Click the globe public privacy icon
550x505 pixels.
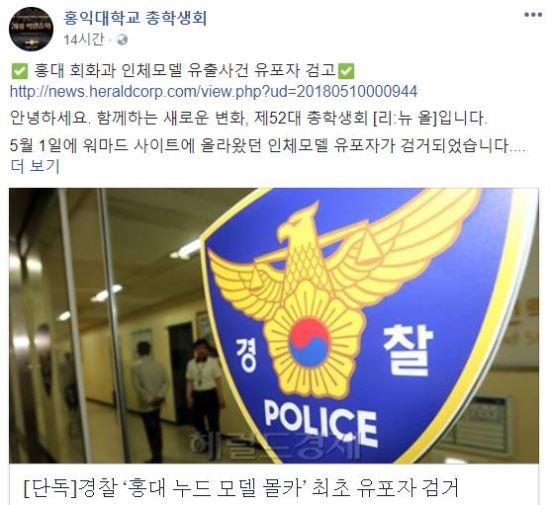pos(122,40)
